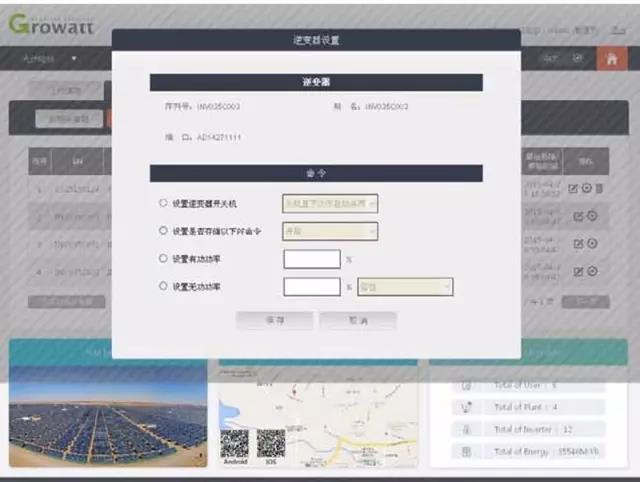Click the settings icon in the second table row
The image size is (640, 482).
[591, 216]
